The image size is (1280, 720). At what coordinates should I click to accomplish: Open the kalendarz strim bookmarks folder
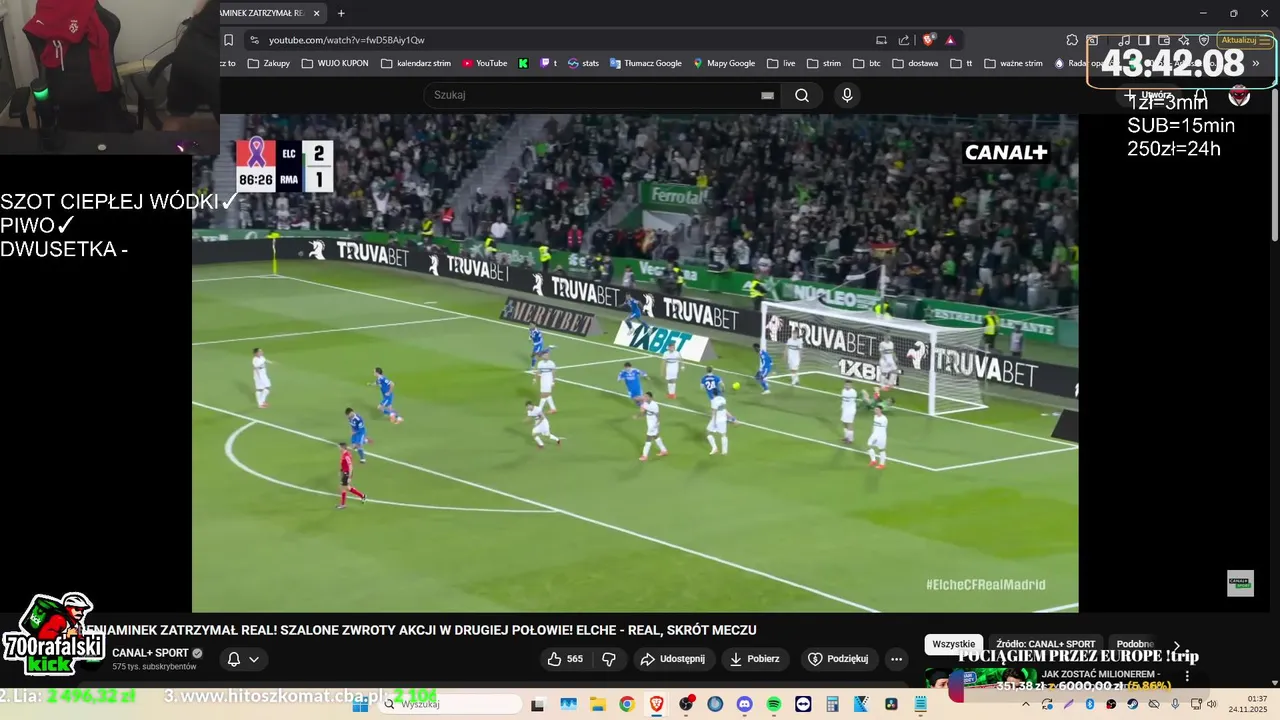(416, 63)
